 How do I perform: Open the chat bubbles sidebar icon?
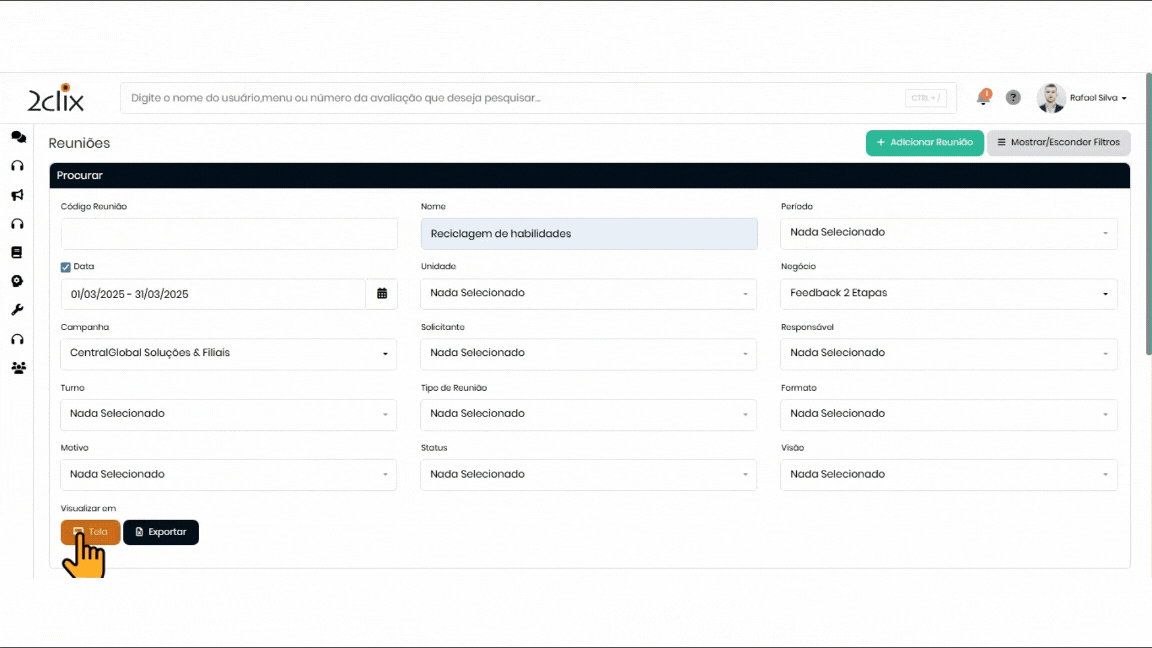[18, 137]
